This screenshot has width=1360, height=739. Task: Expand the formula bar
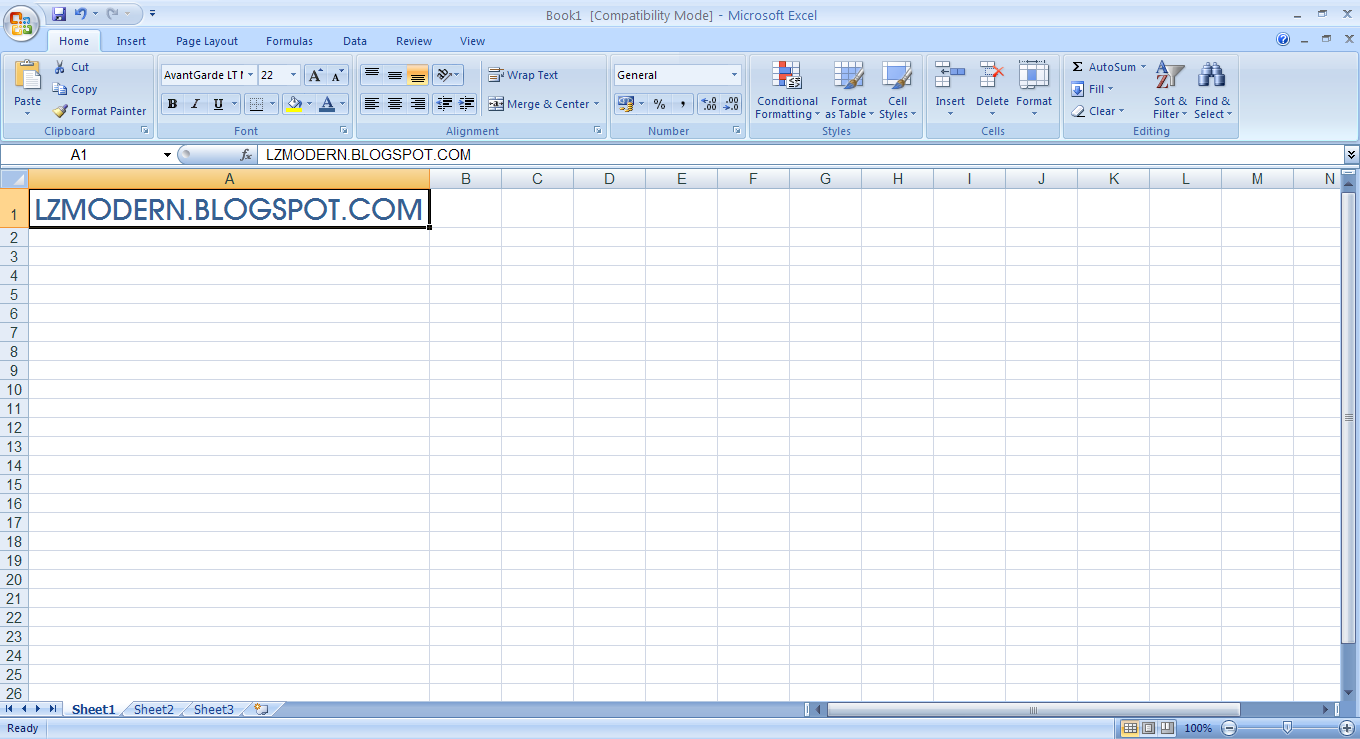tap(1352, 155)
